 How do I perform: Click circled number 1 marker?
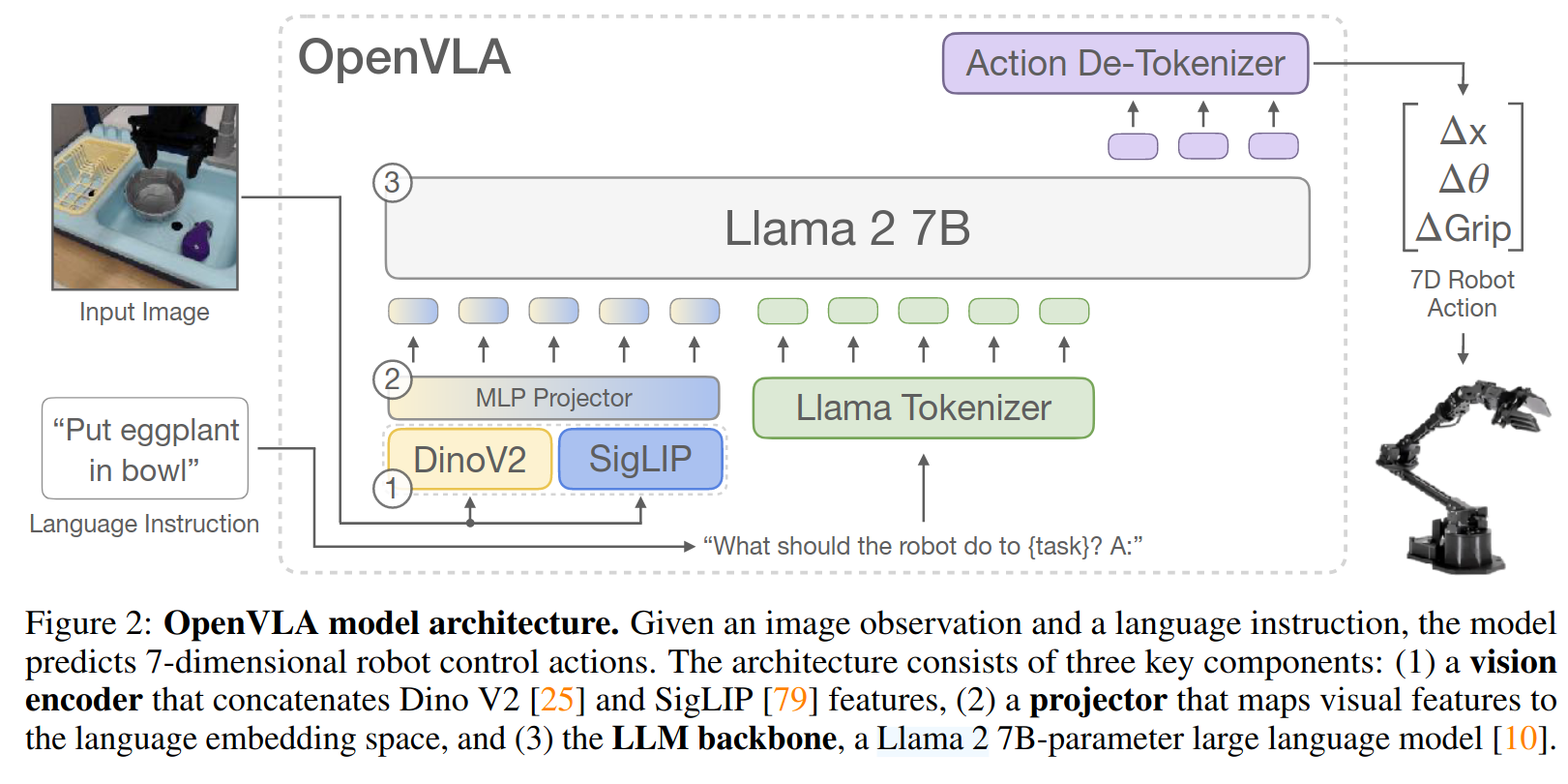[392, 489]
